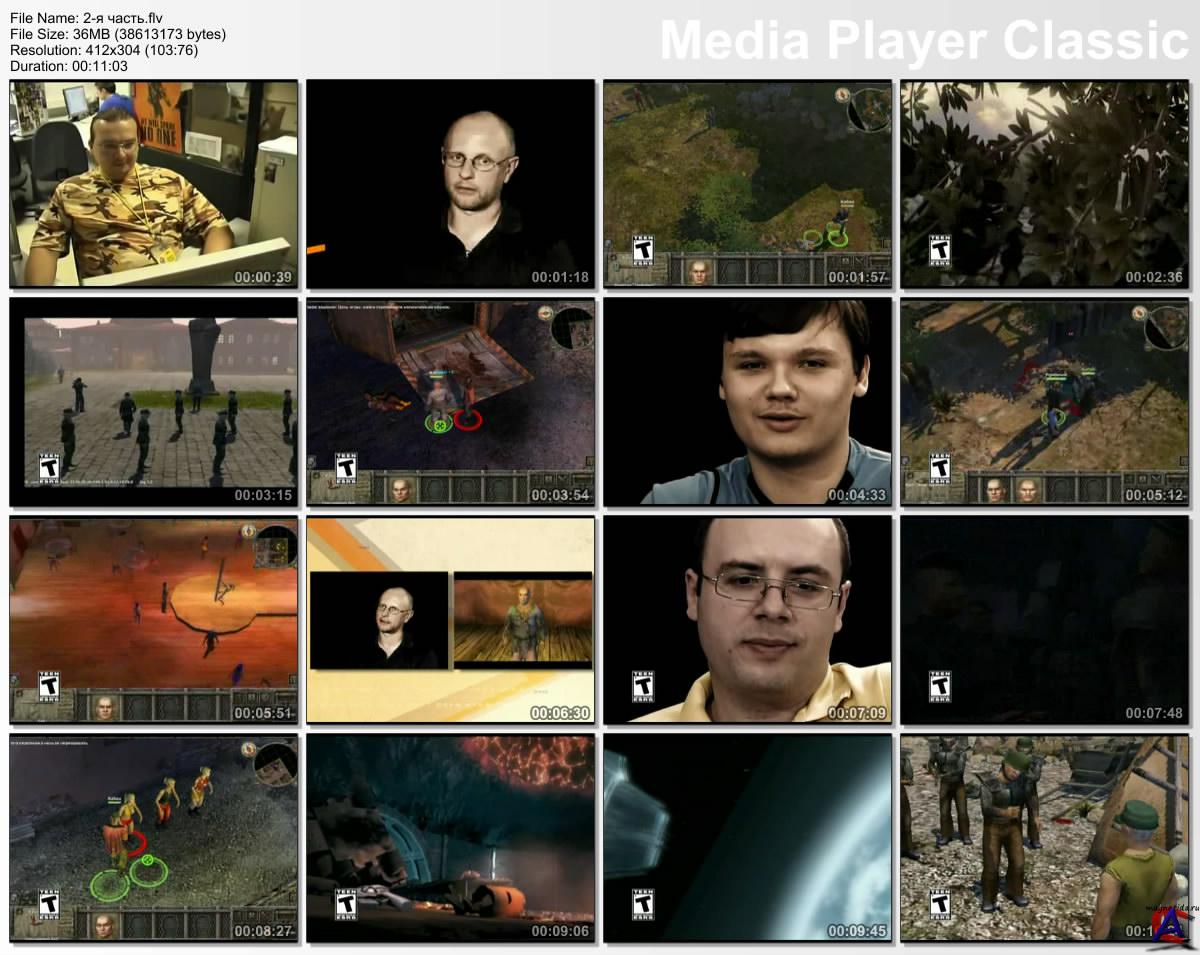Open the thumbnail timestamped 00:09:45
This screenshot has width=1200, height=955.
[747, 838]
